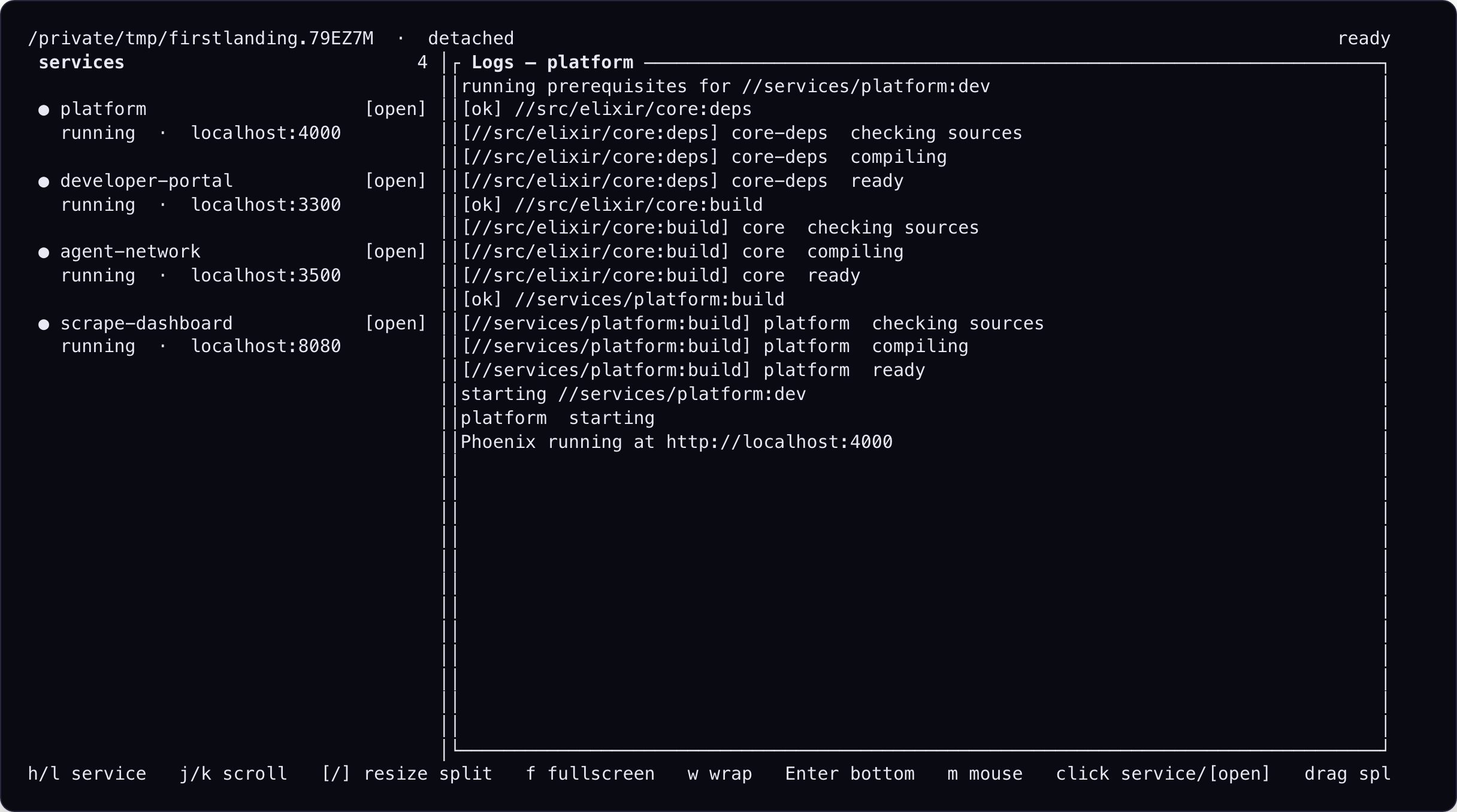Viewport: 1457px width, 812px height.
Task: Click the 'h/l service' footer hint
Action: coord(87,774)
